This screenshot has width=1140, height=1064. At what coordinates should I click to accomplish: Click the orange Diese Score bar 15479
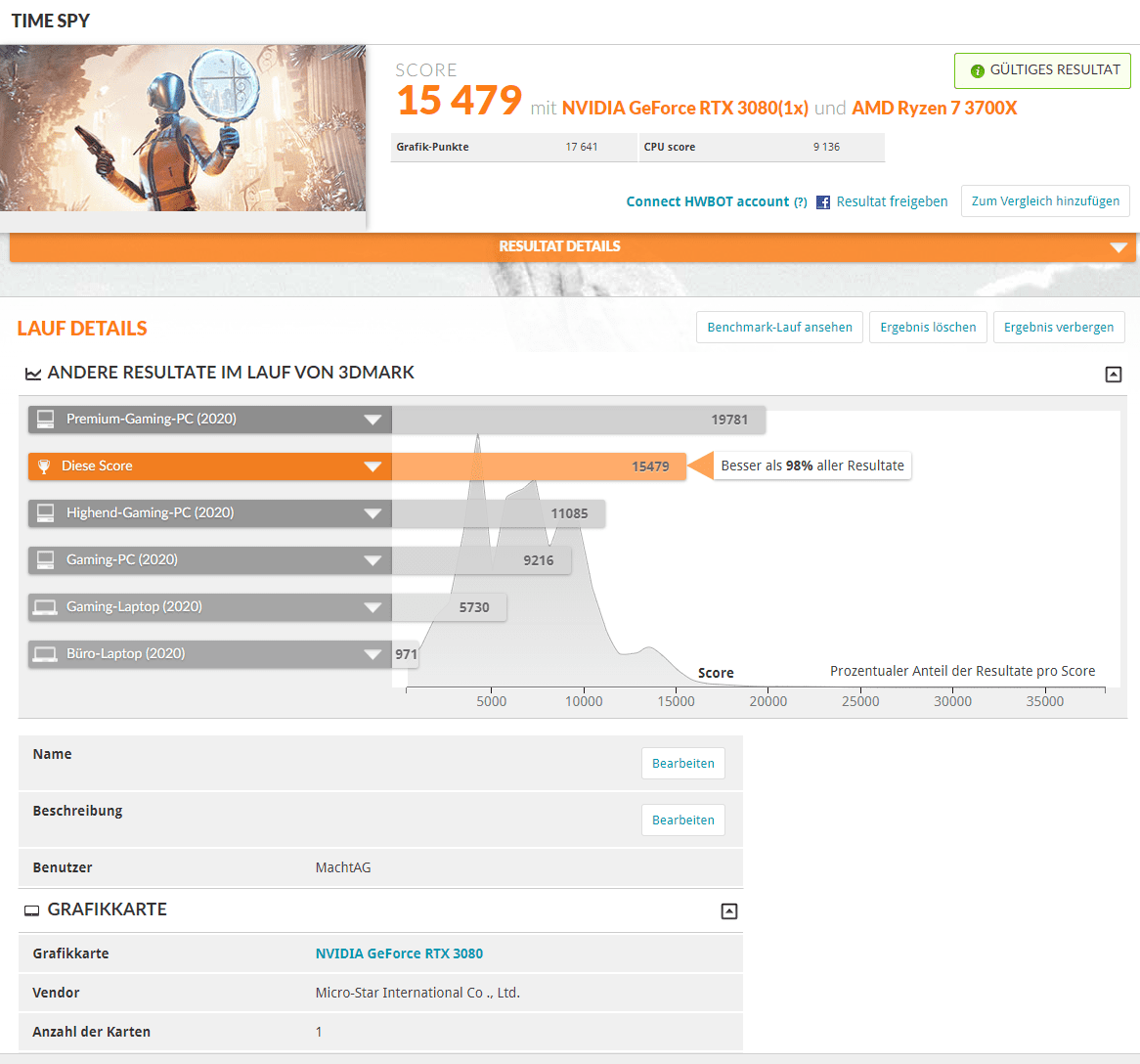pyautogui.click(x=539, y=466)
